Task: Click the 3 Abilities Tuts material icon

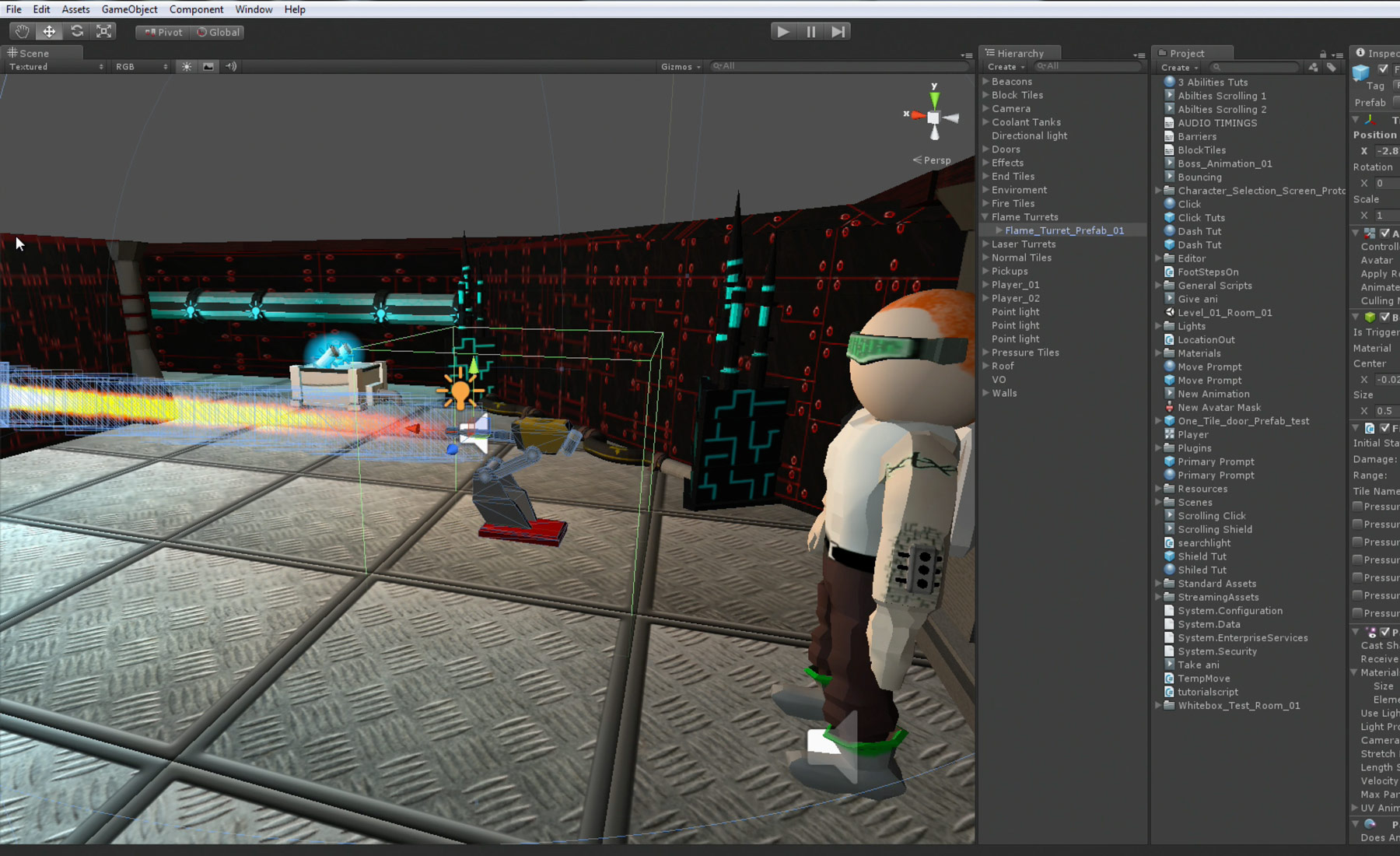Action: tap(1169, 82)
